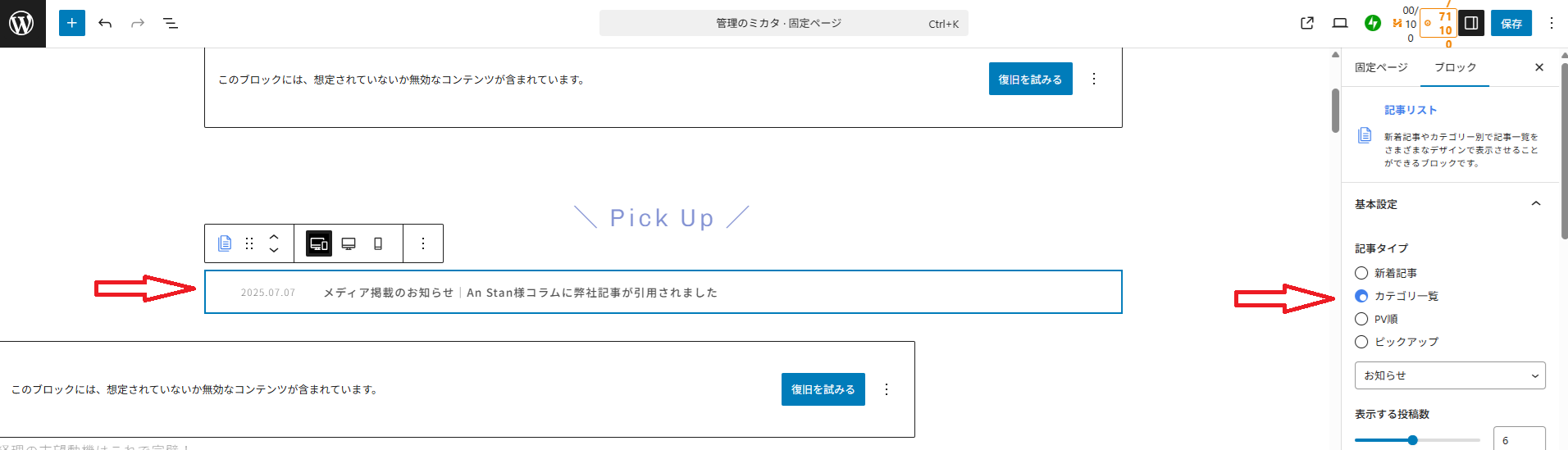
Task: Choose the ピックアップ radio option
Action: 1361,342
